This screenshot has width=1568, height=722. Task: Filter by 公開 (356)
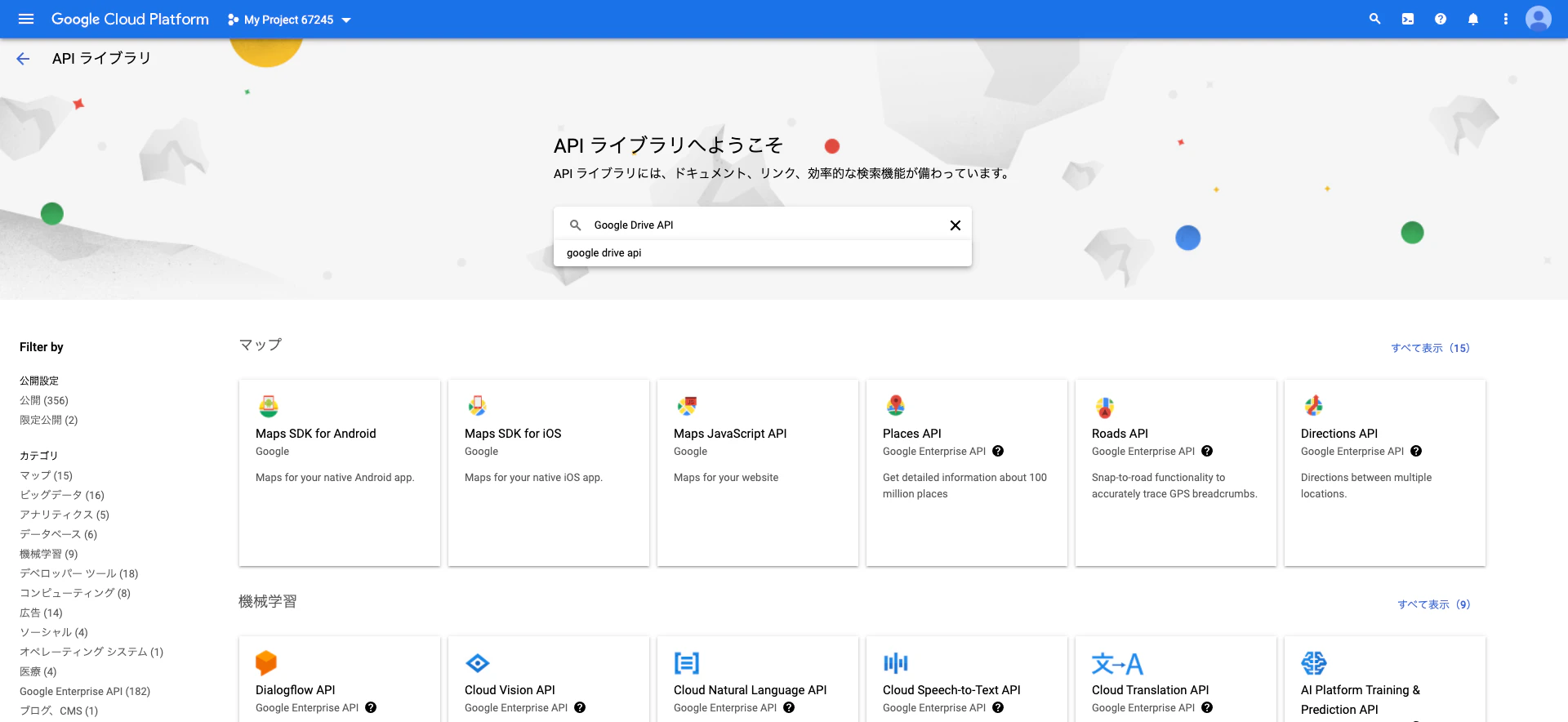pos(44,400)
